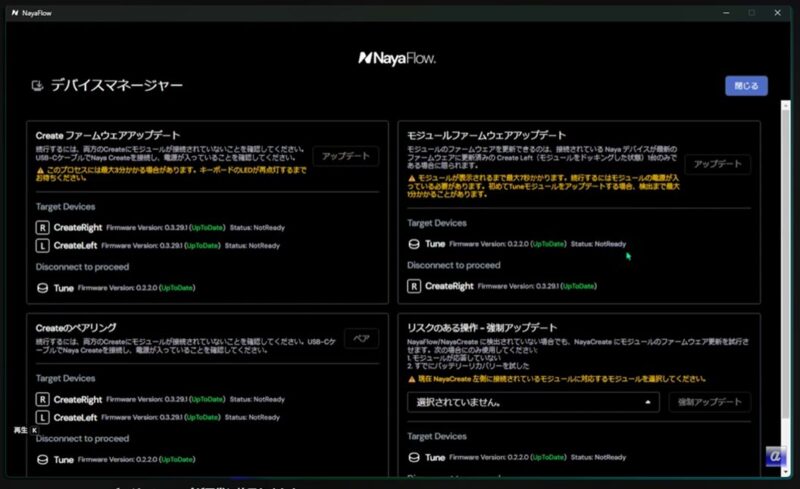Click the Tune module icon in pairing panel
800x489 pixels.
click(42, 460)
